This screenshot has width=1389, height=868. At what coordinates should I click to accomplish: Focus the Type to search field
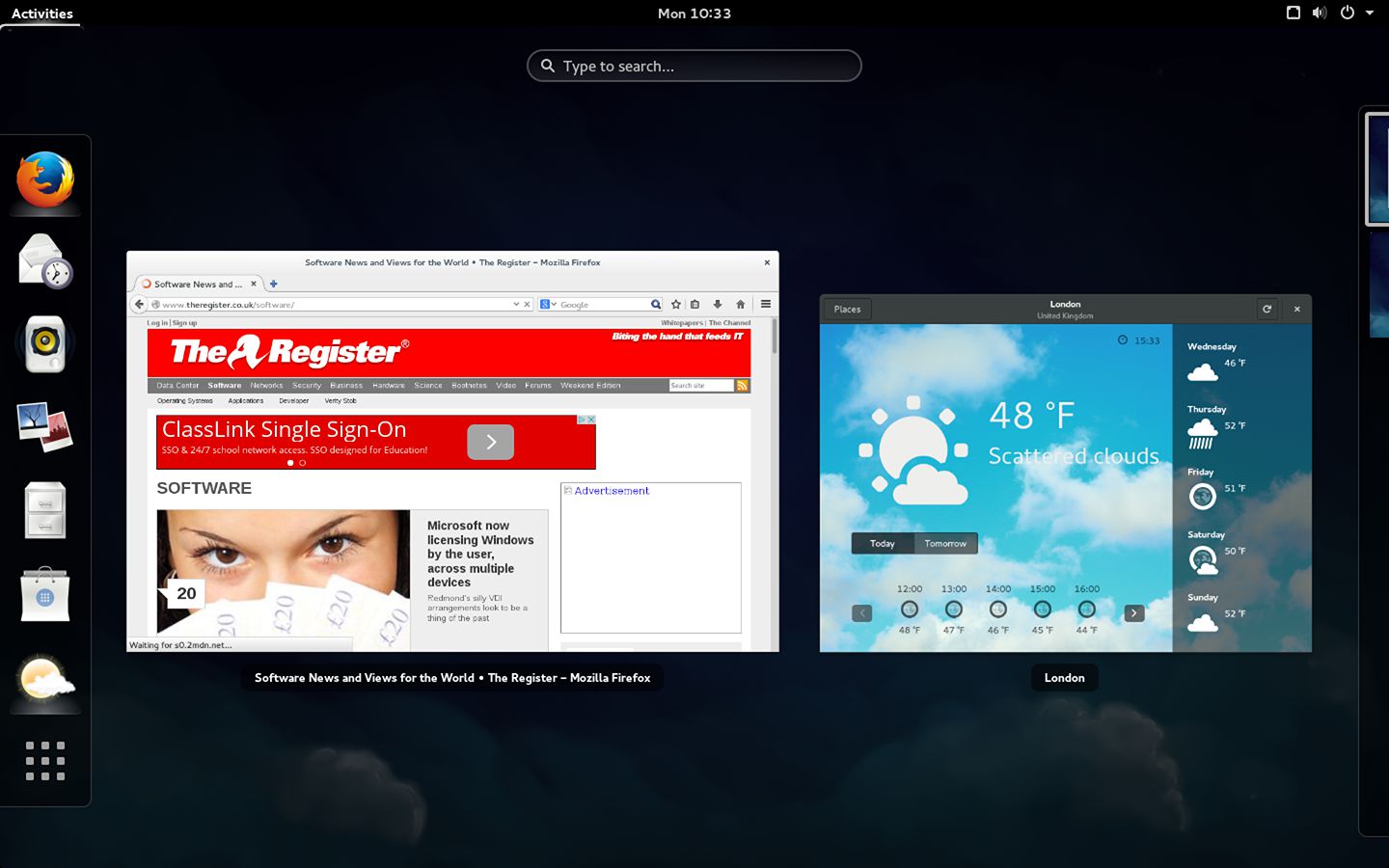point(694,66)
